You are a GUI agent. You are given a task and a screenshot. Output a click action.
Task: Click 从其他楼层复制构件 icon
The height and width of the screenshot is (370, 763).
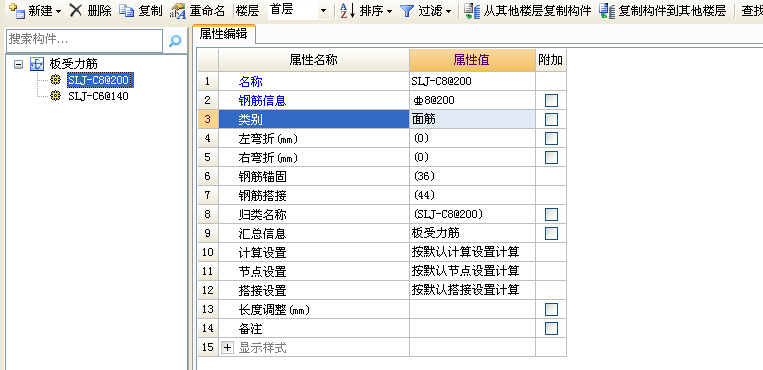pos(472,11)
